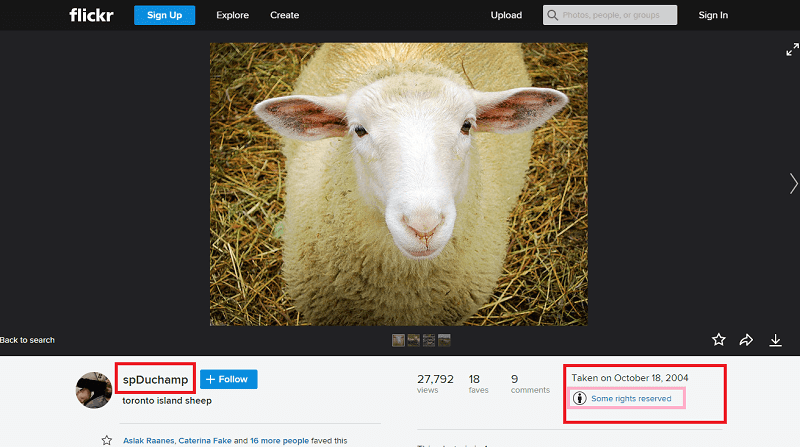
Task: Click the sheep photo
Action: click(398, 184)
